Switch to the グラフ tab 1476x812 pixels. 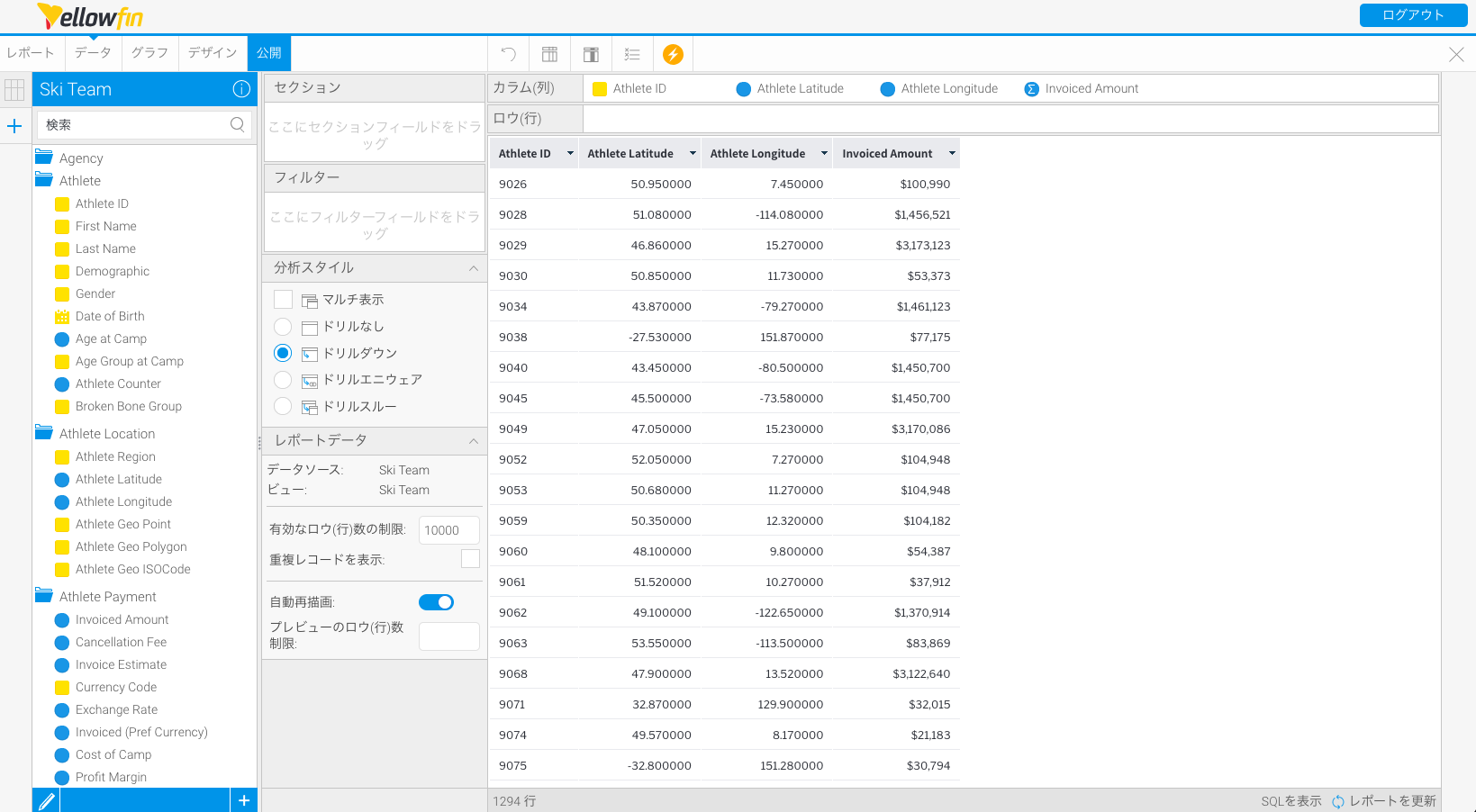(149, 53)
